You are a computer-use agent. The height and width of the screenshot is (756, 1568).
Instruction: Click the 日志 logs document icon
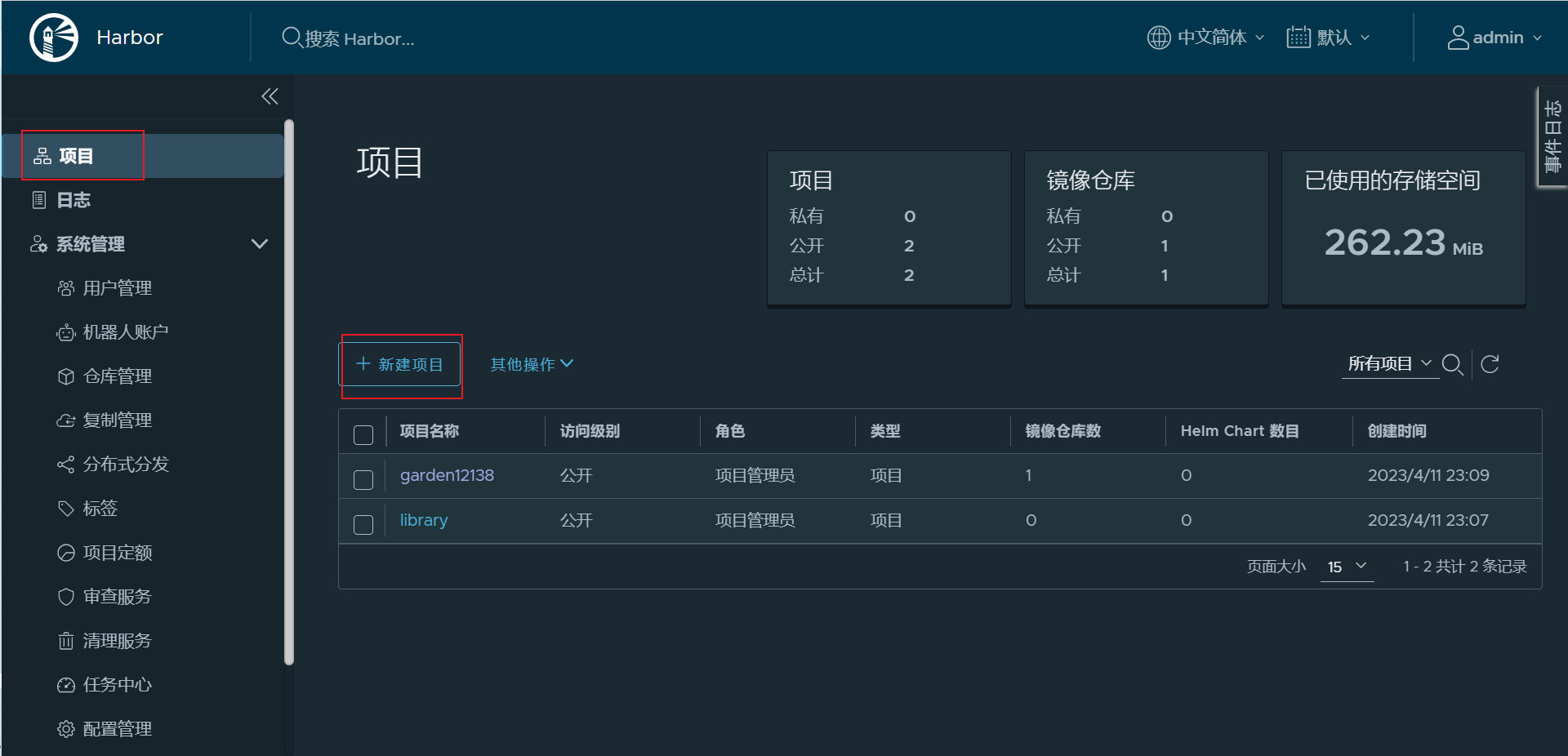(x=39, y=200)
